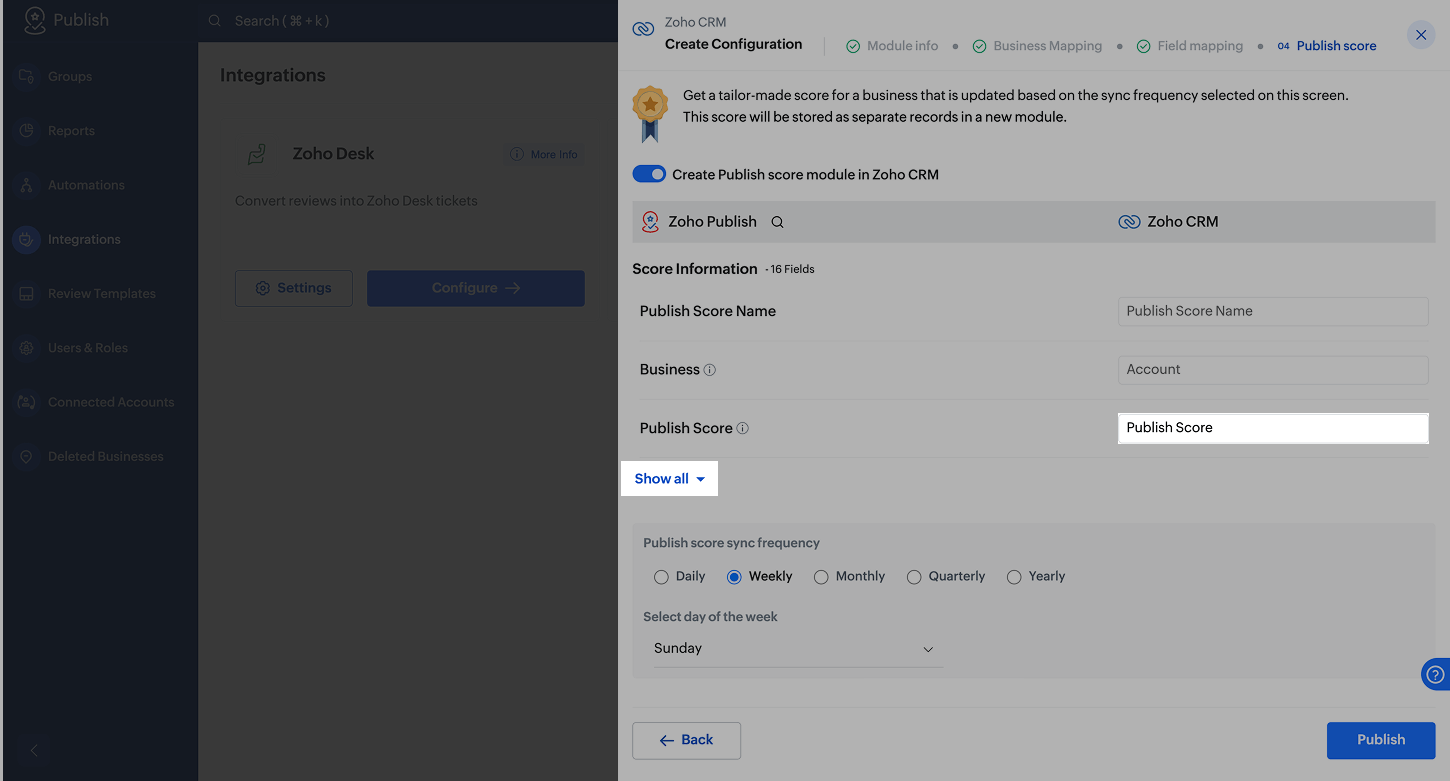
Task: Click the 'Score Information' heading
Action: (695, 269)
